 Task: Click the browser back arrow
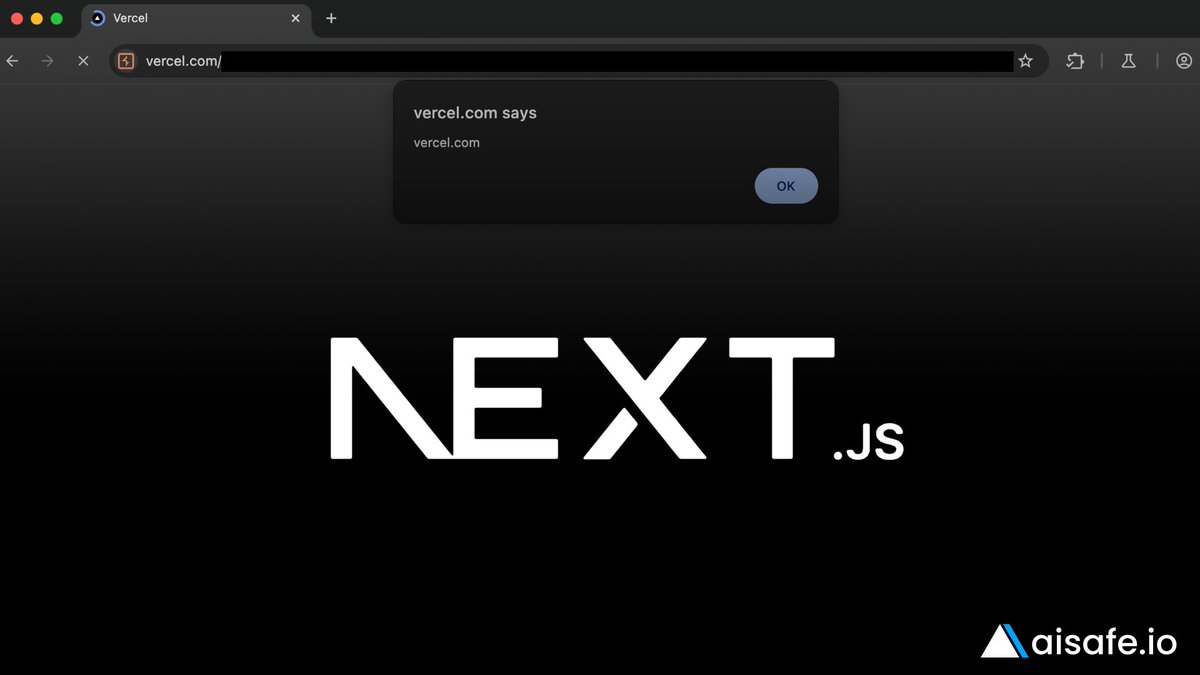[x=13, y=61]
